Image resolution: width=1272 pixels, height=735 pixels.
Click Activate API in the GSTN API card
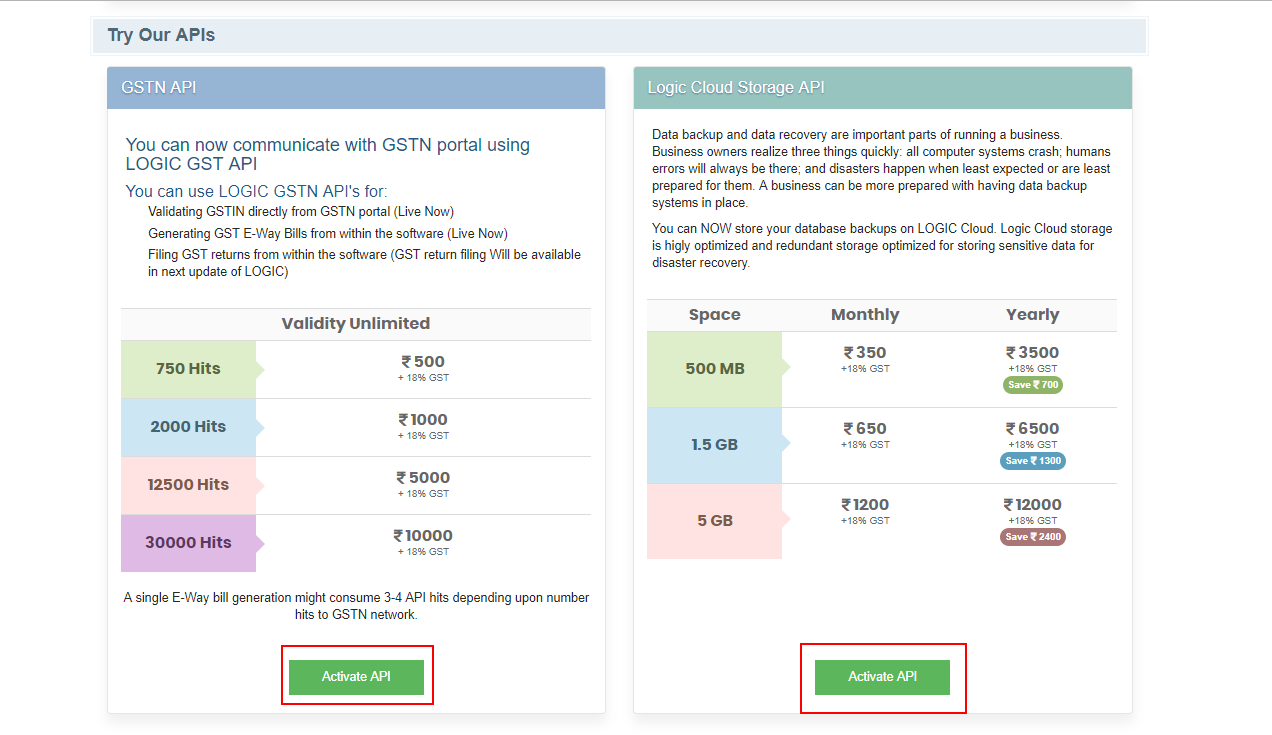tap(356, 677)
